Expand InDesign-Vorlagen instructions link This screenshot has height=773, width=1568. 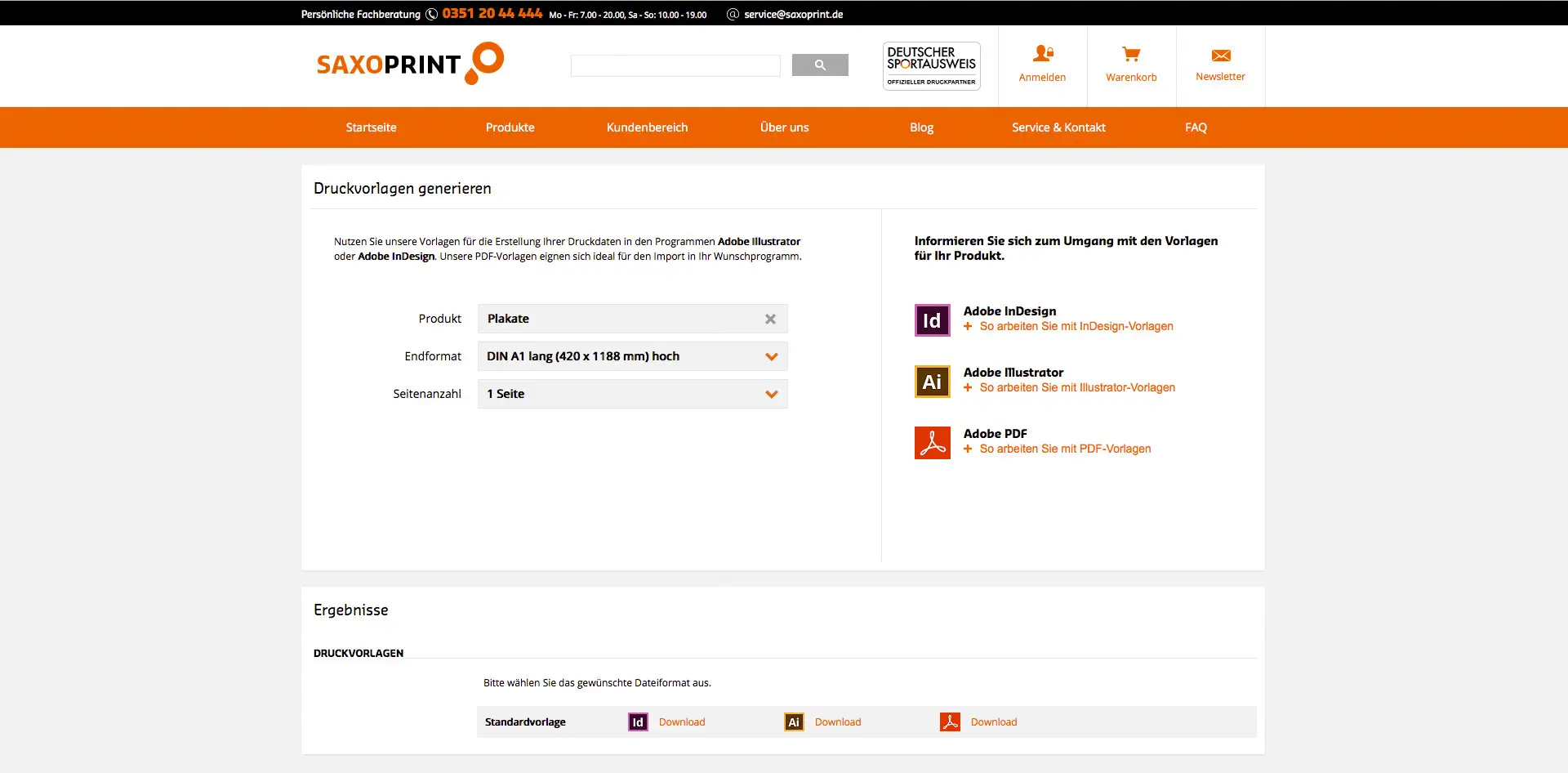pos(1076,326)
